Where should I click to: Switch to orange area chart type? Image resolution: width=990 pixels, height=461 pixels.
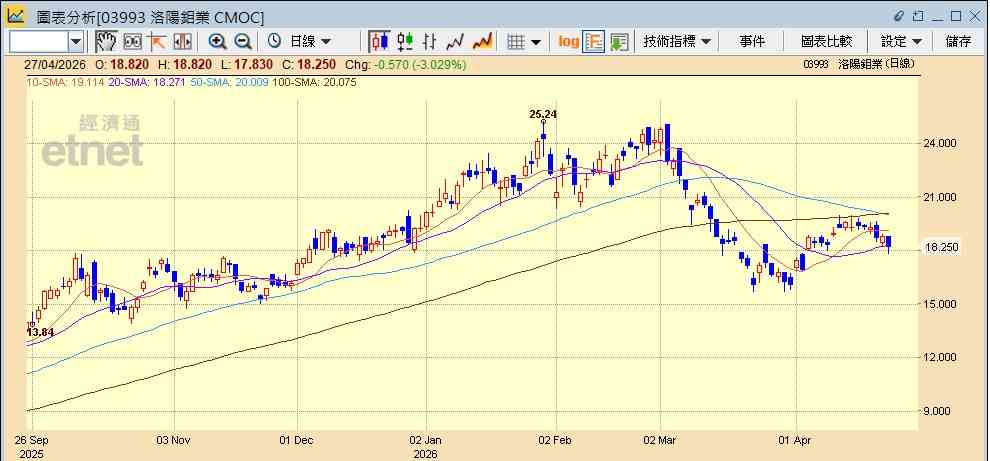pos(482,42)
